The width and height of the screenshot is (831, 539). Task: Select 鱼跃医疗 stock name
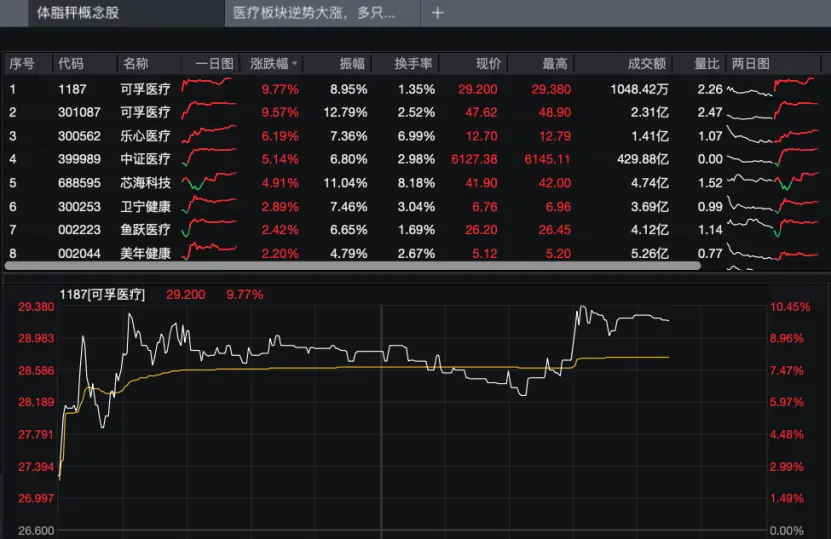pyautogui.click(x=145, y=229)
